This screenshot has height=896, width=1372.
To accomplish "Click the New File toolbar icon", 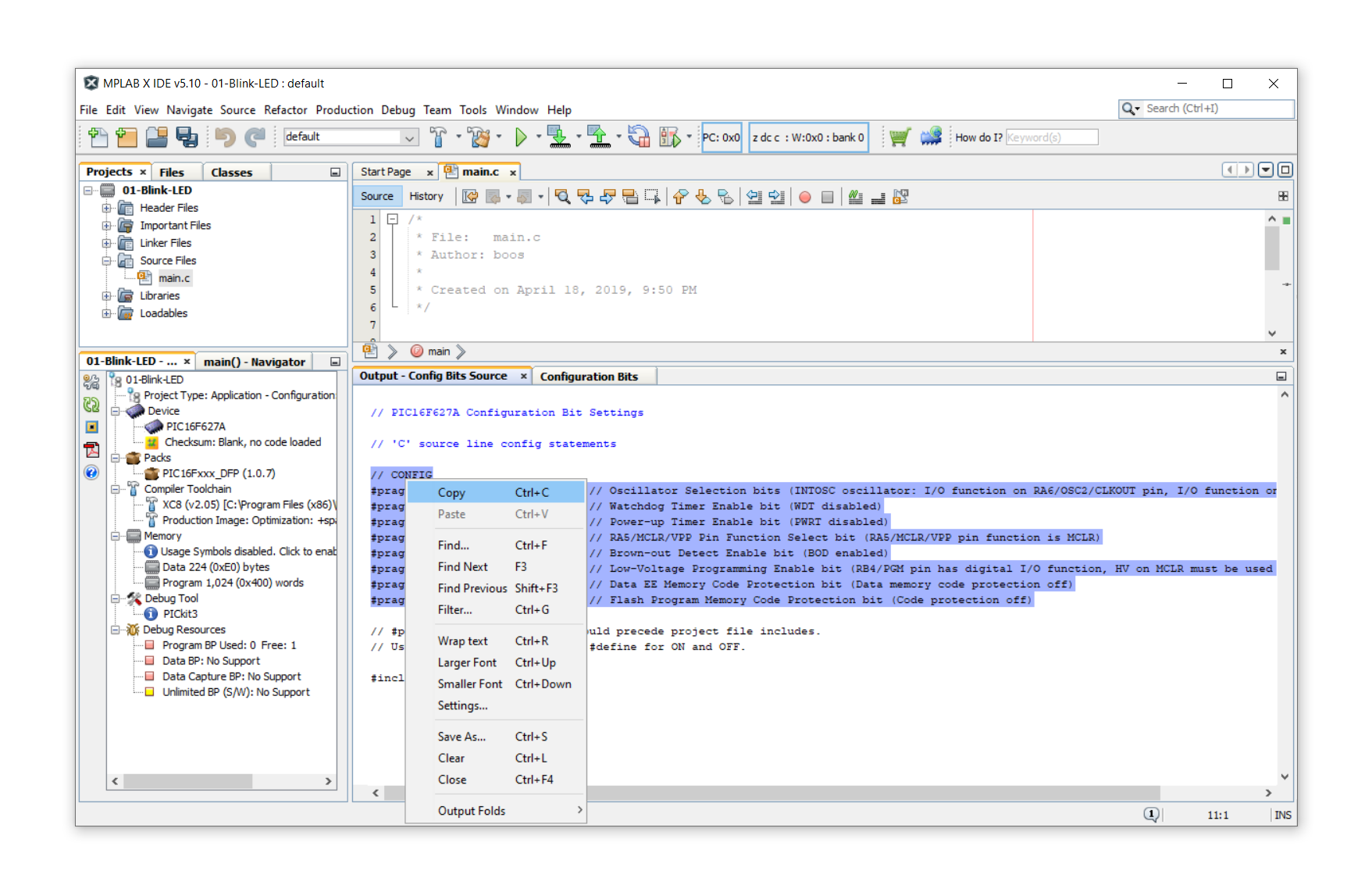I will [x=98, y=137].
